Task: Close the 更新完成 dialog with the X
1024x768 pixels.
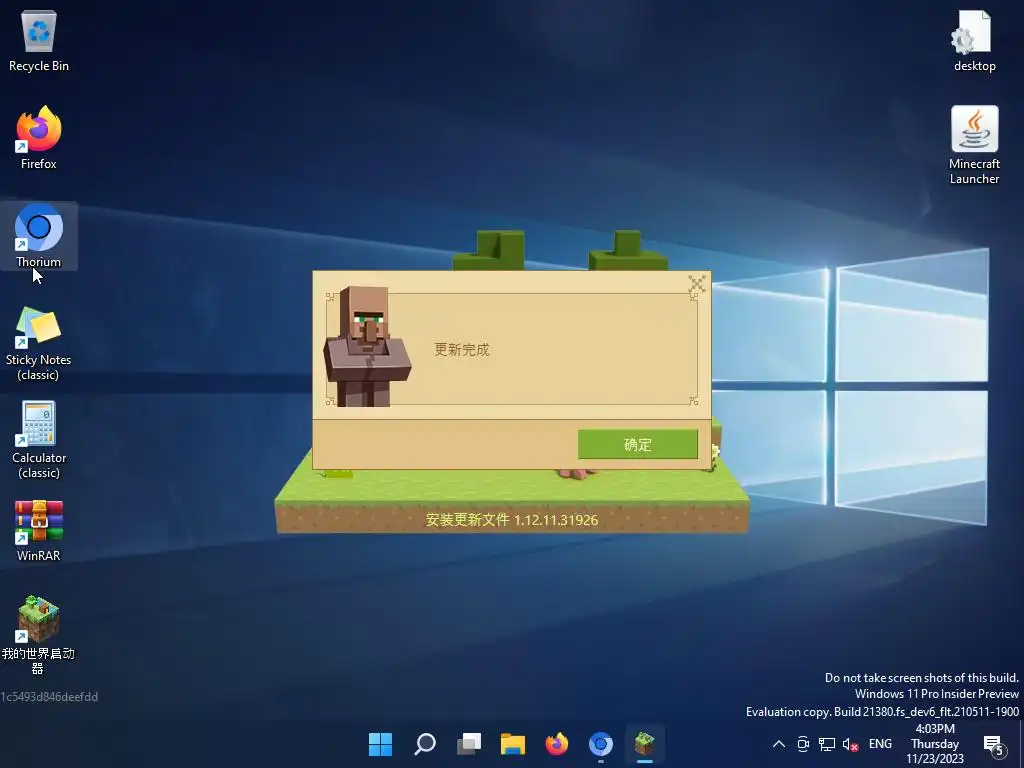Action: point(697,284)
